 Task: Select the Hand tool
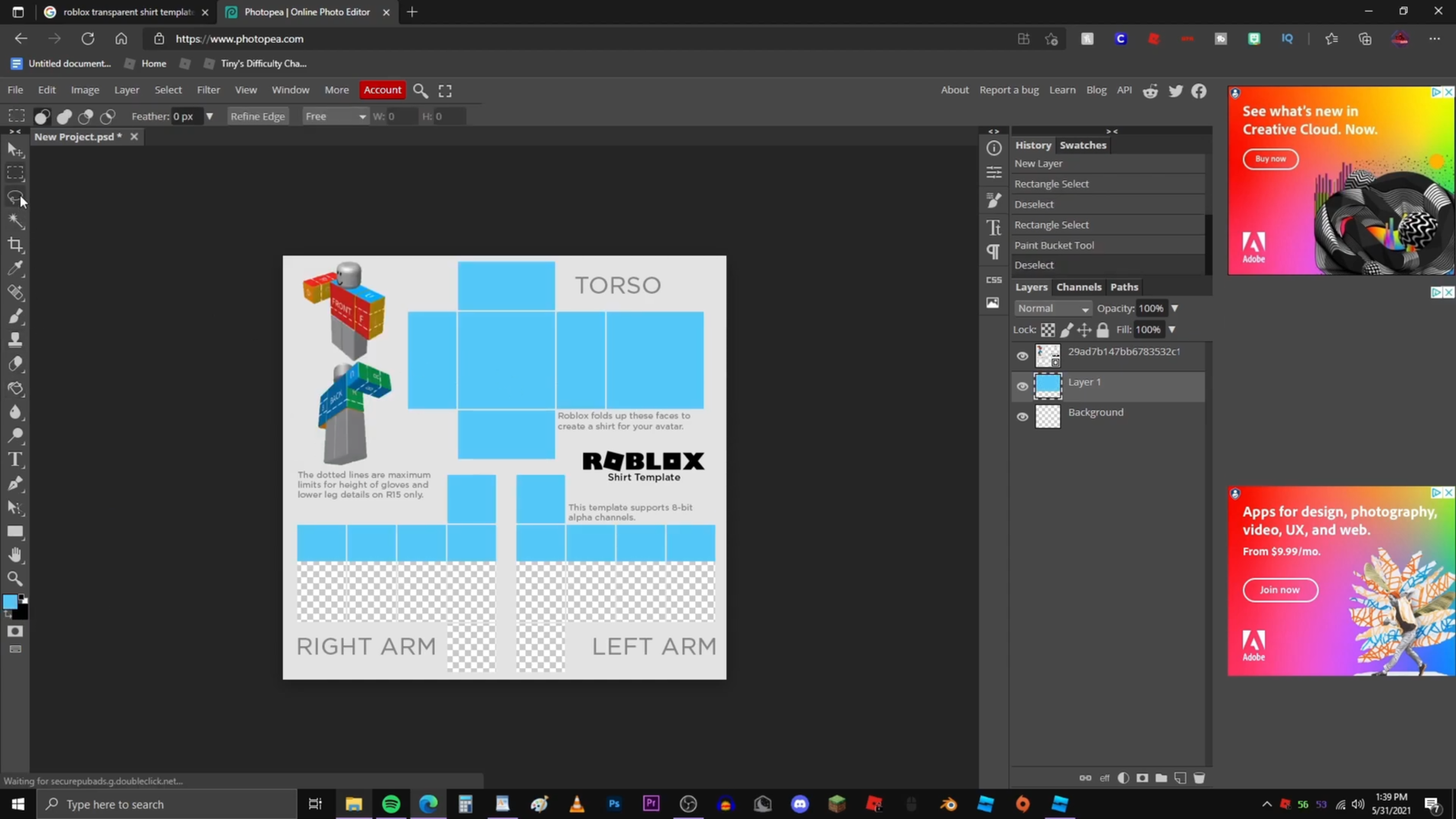(x=15, y=555)
